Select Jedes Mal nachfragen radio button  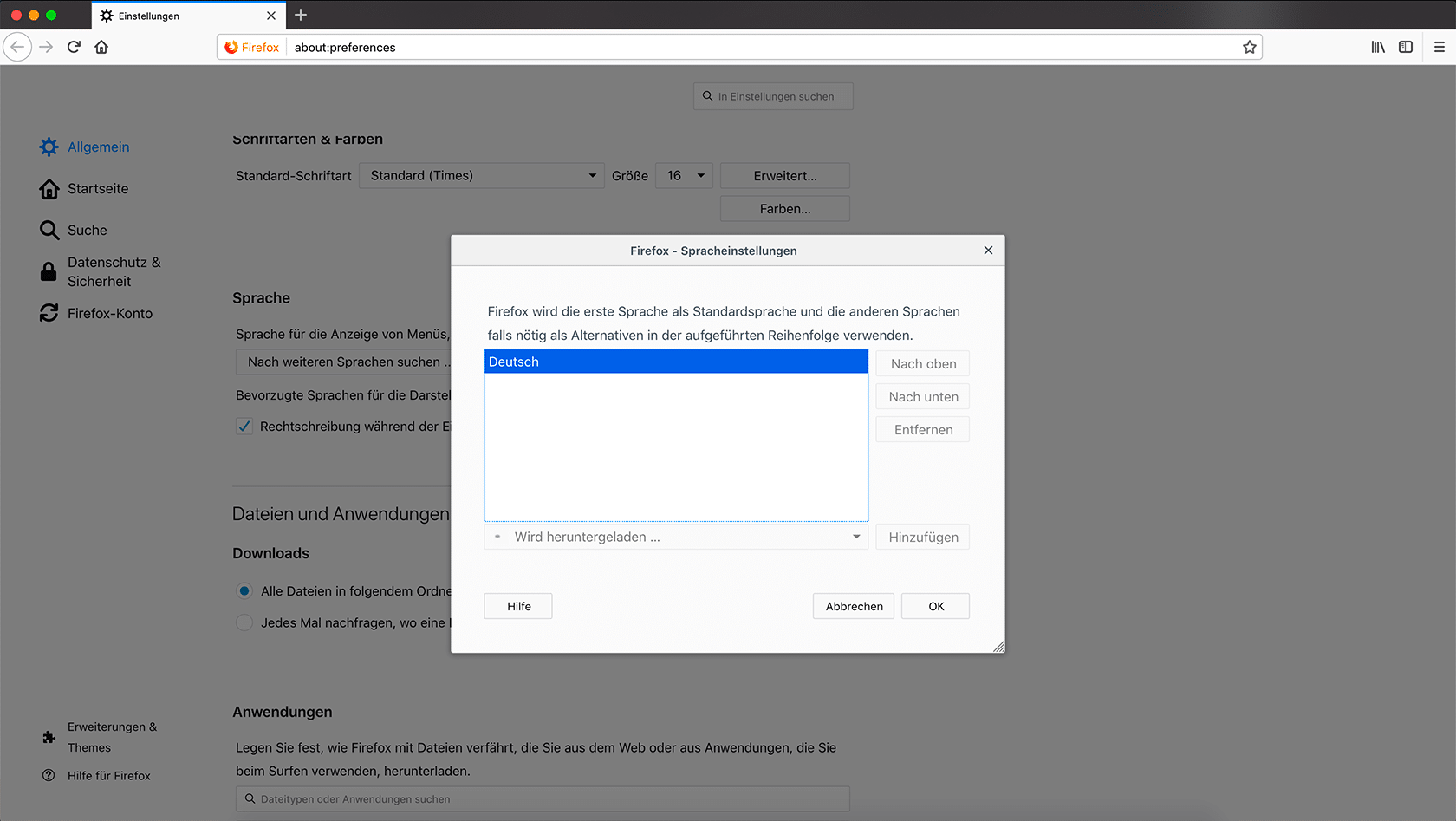pos(244,622)
